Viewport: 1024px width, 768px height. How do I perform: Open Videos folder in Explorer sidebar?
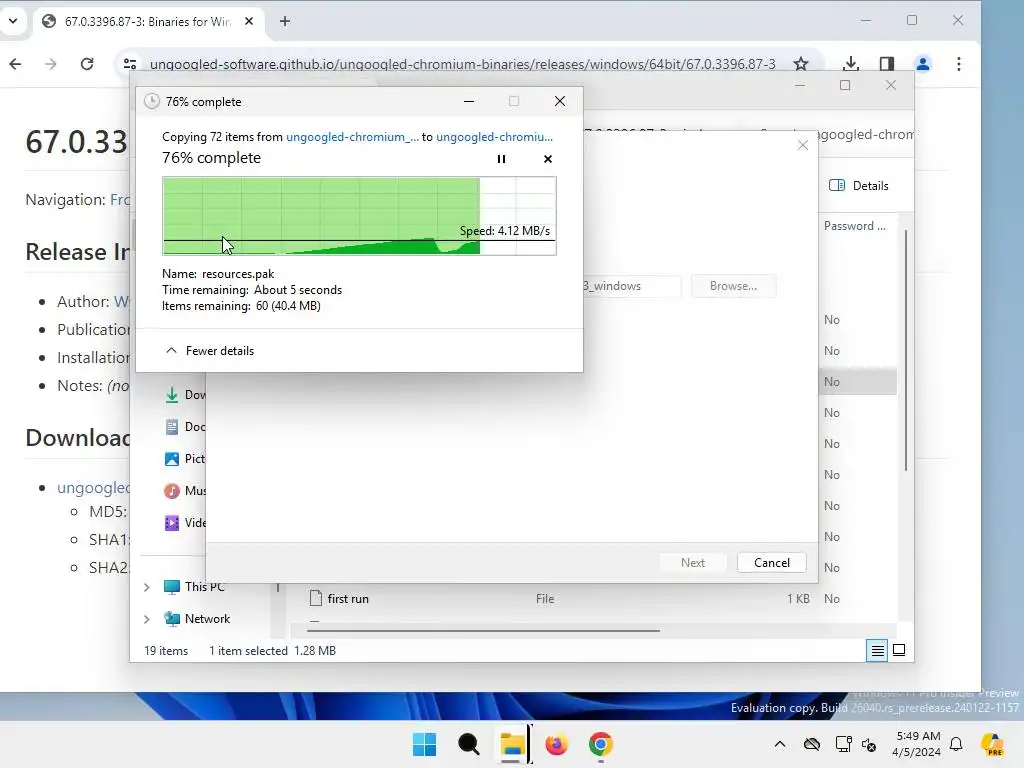point(184,522)
